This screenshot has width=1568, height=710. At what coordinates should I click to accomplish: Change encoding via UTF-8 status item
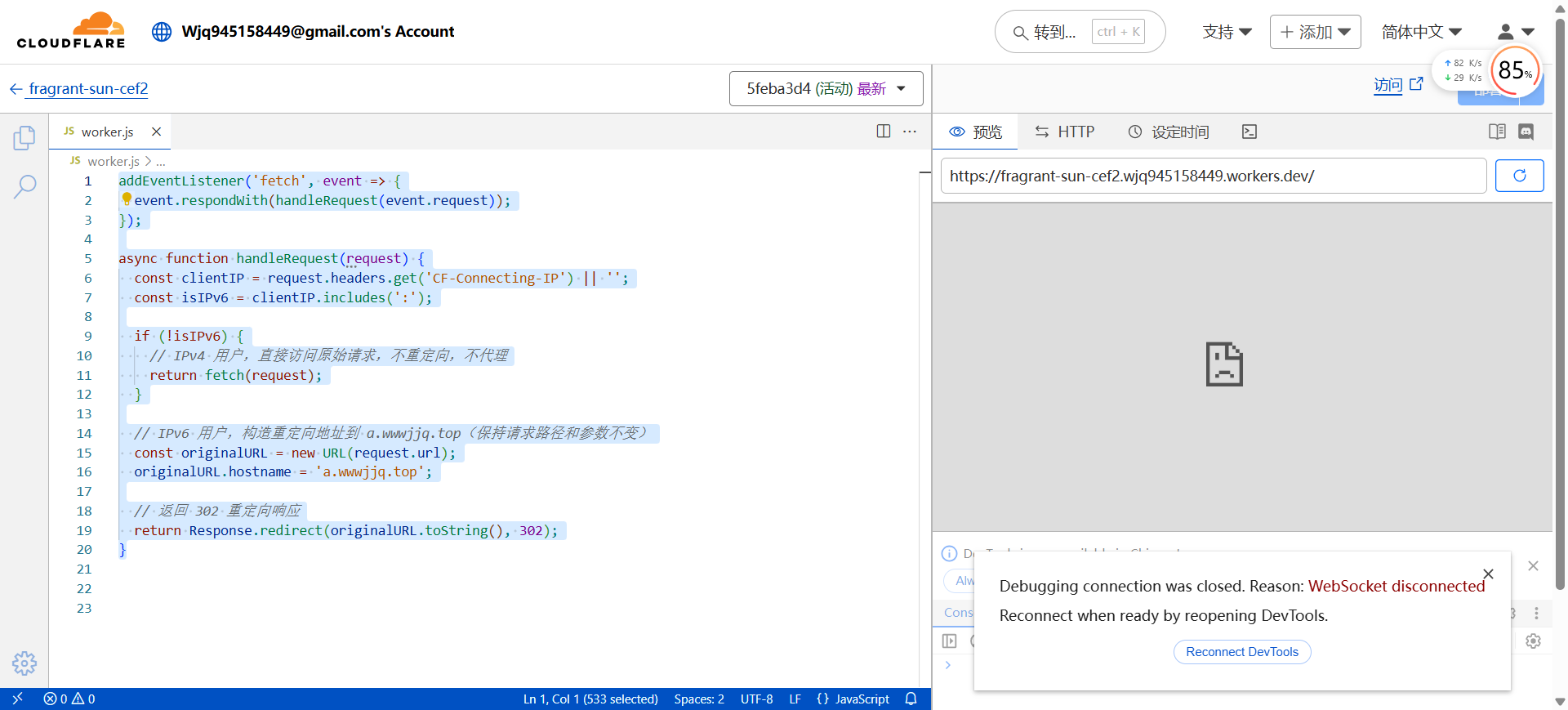pos(756,699)
